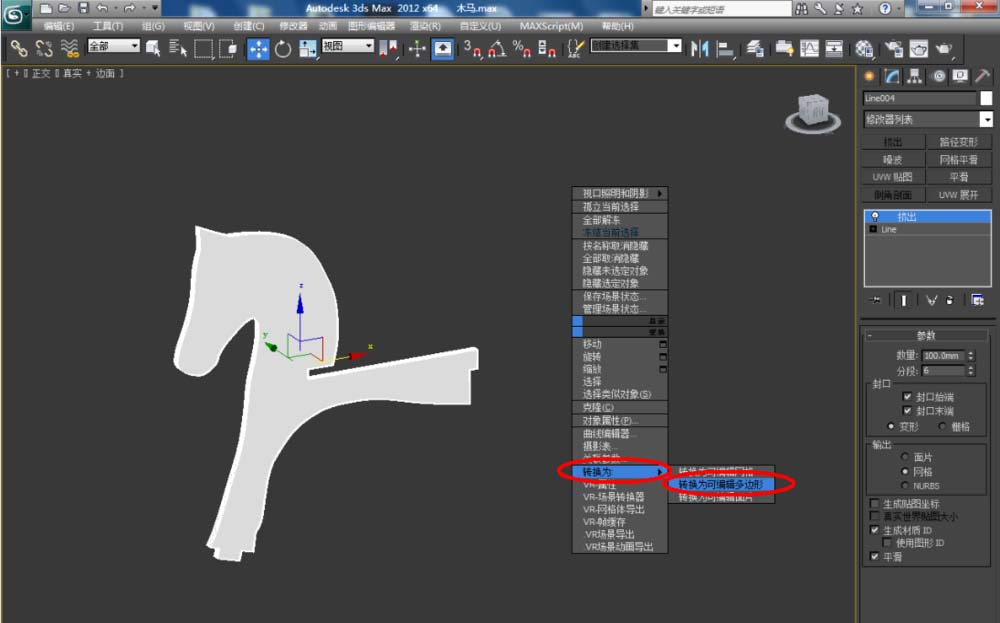Image resolution: width=1000 pixels, height=623 pixels.
Task: Click the Edit Named Selection Sets icon
Action: click(x=575, y=49)
